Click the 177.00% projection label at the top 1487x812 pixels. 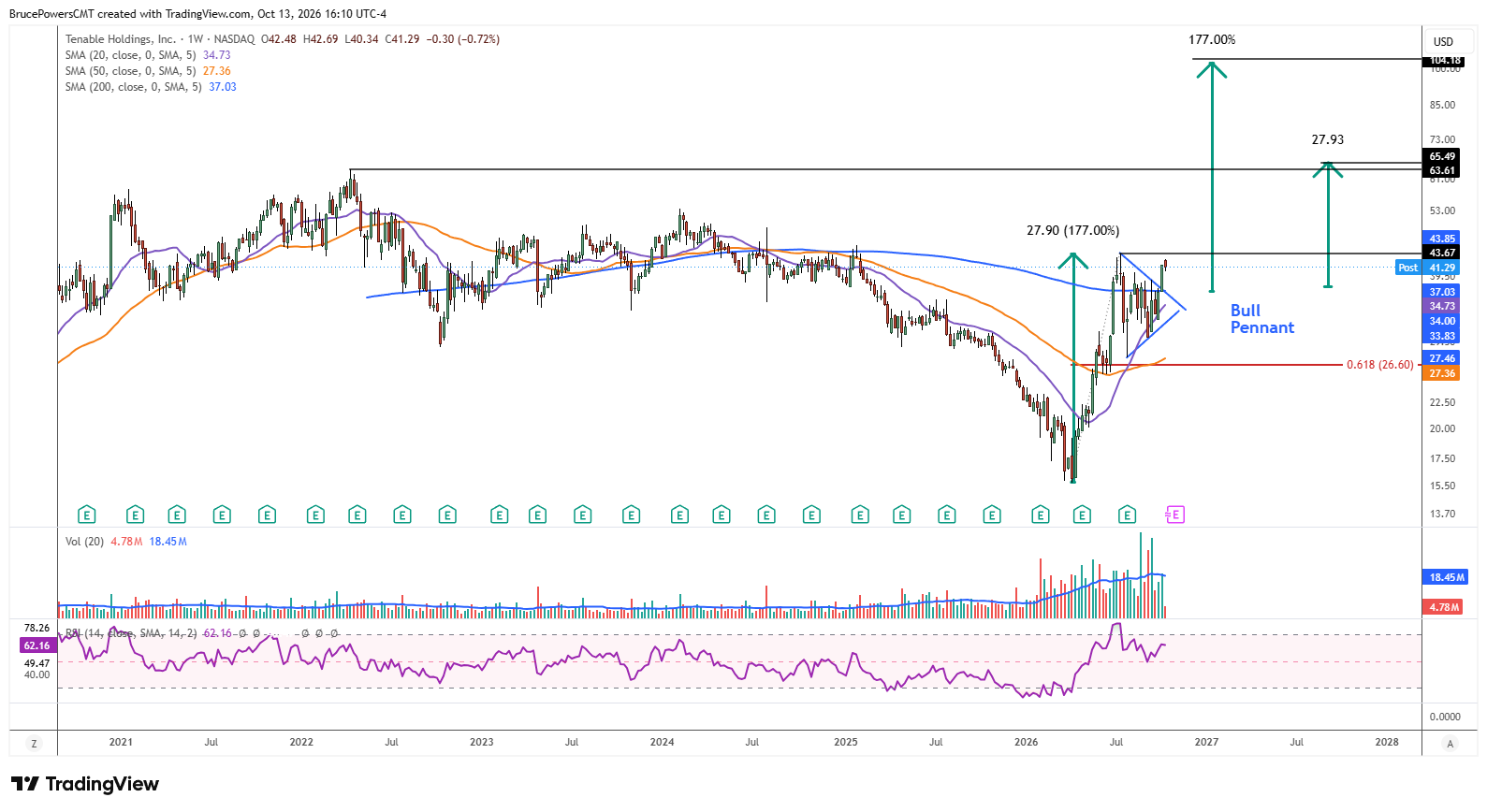tap(1212, 39)
